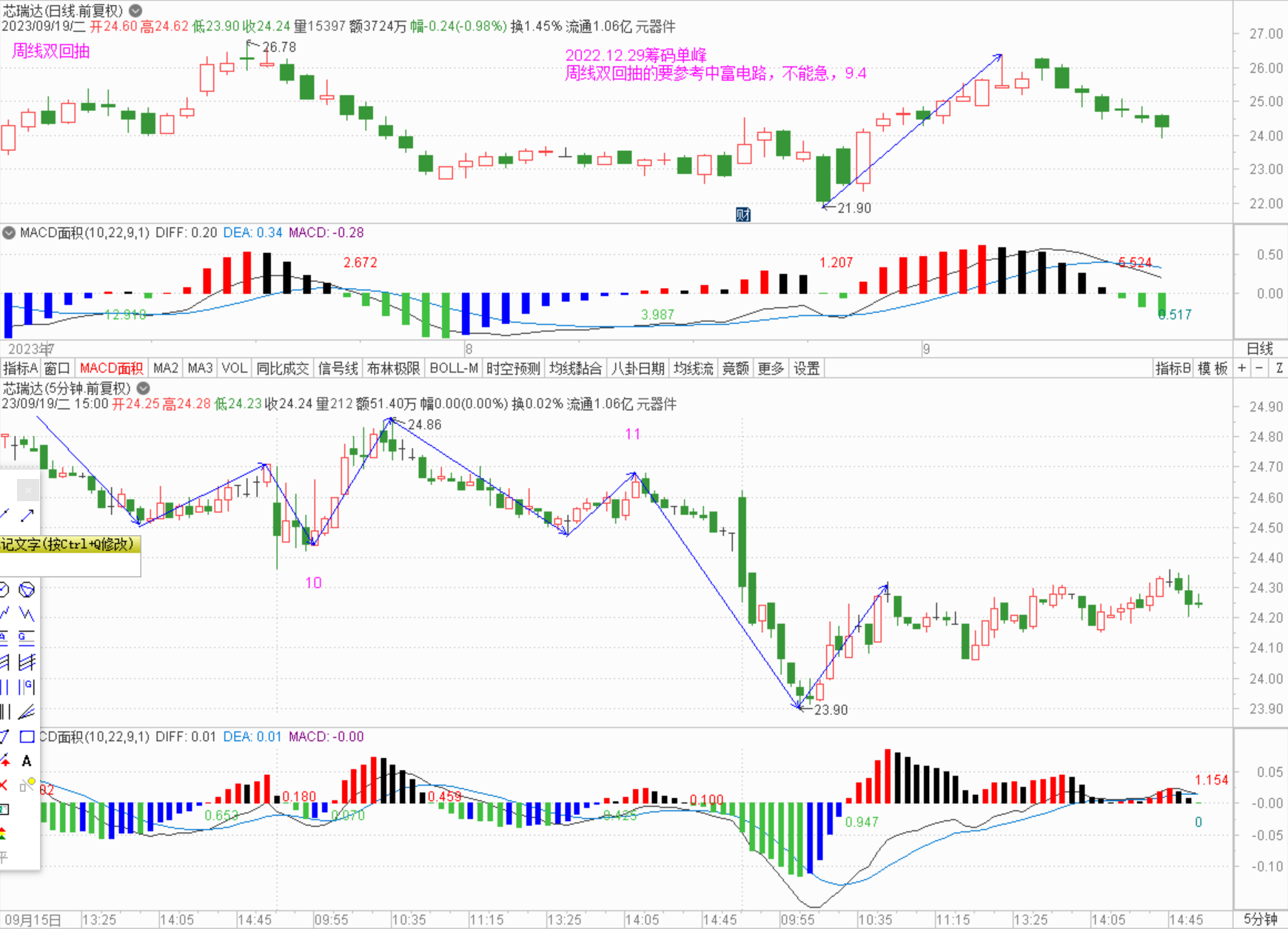Click the red X delete drawing tool
This screenshot has width=1288, height=929.
click(4, 785)
